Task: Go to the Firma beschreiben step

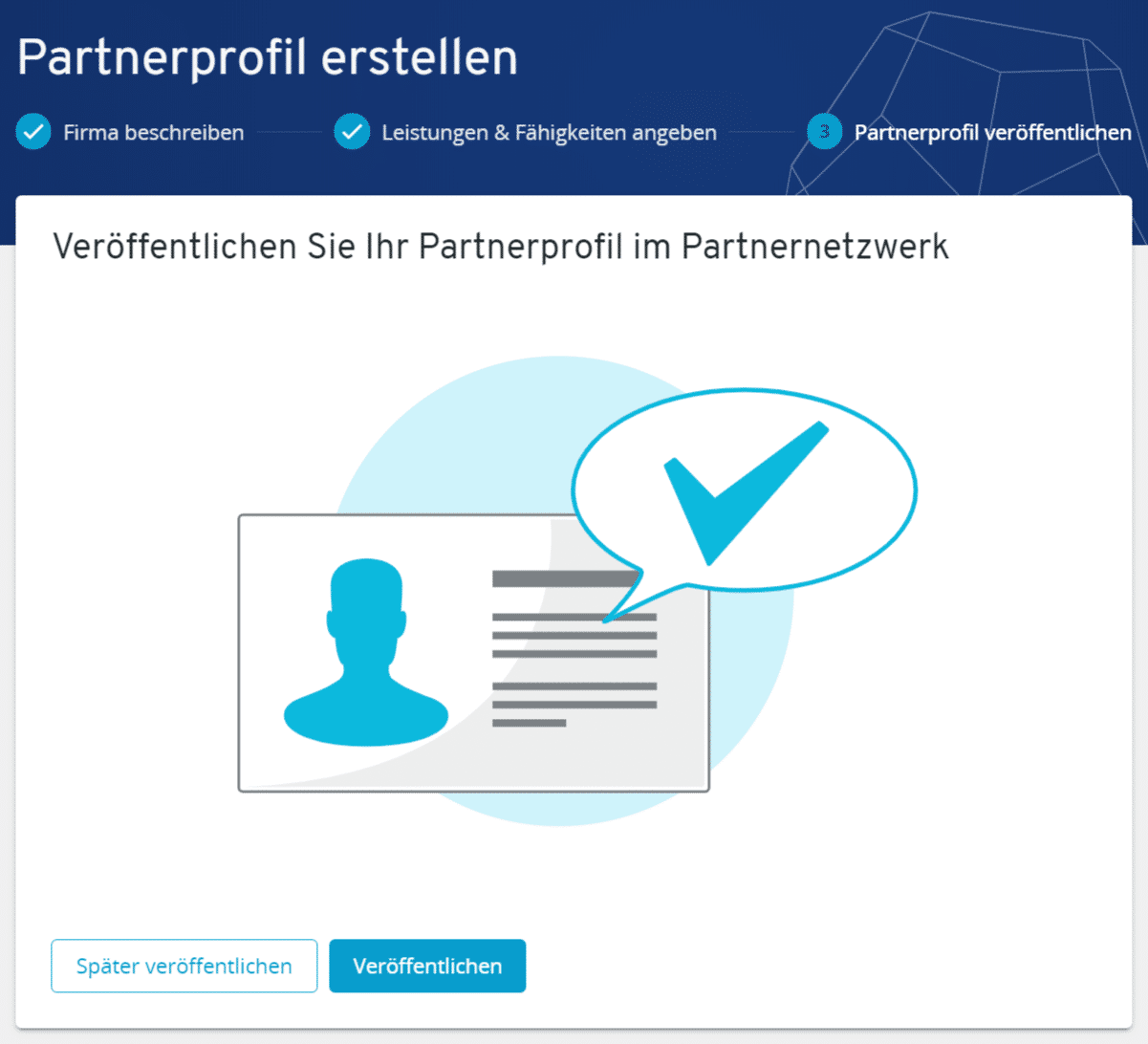Action: pyautogui.click(x=153, y=133)
